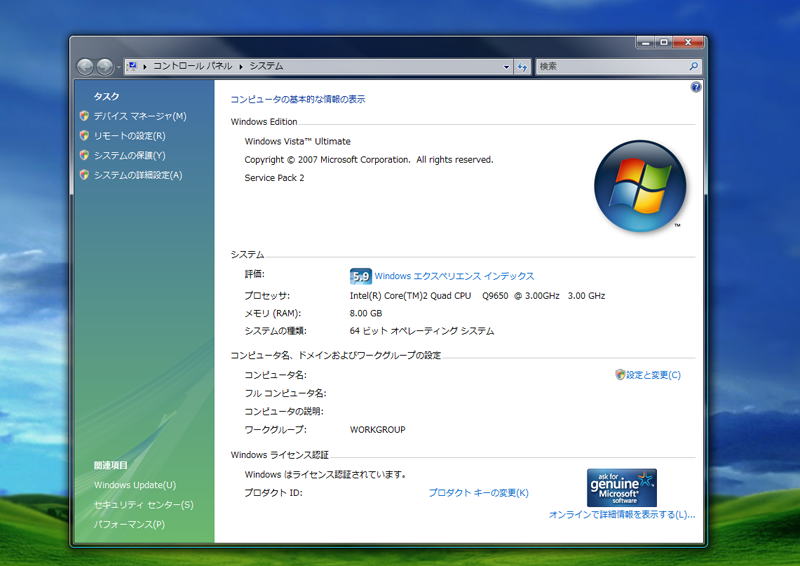Open Windows エクスペリエンス インデックス link
800x566 pixels.
(454, 276)
